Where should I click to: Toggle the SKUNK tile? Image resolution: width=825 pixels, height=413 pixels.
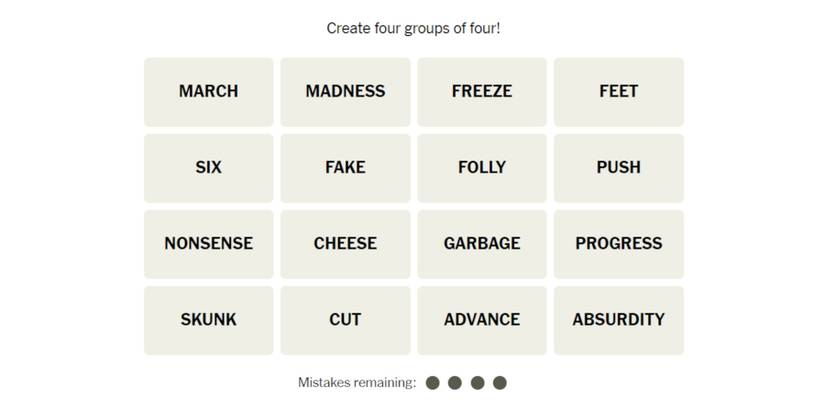pos(208,320)
